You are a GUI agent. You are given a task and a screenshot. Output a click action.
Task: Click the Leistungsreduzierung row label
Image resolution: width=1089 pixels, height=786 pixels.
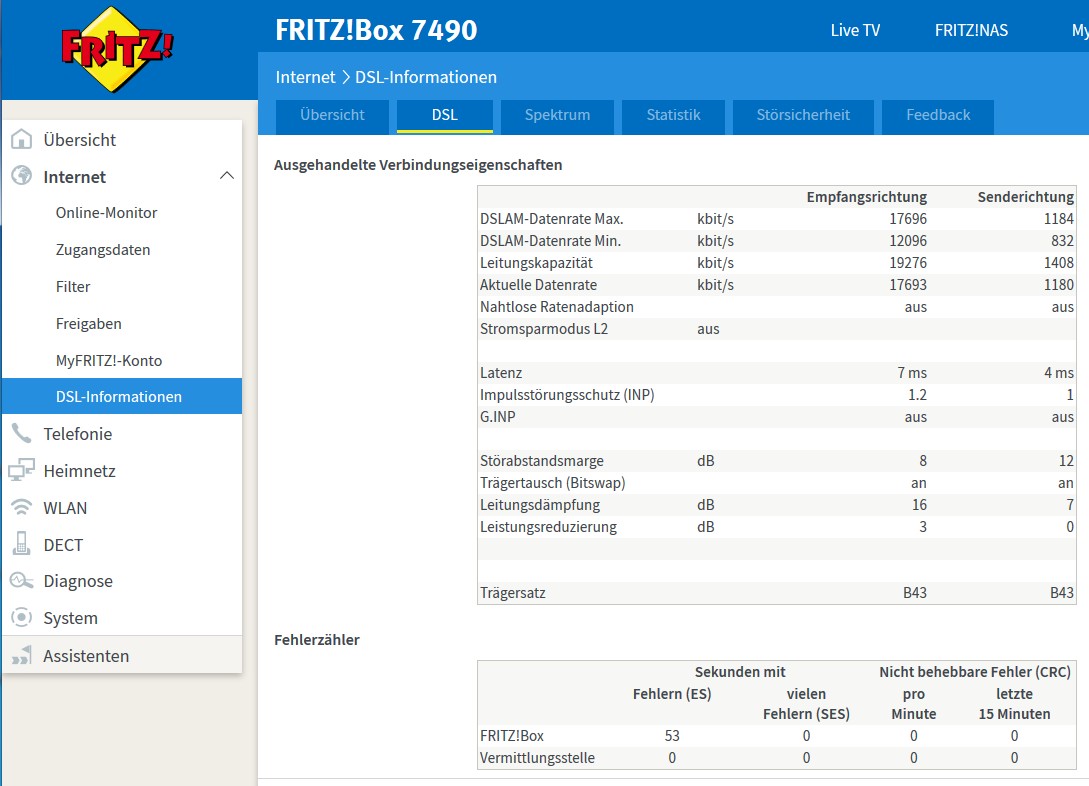(548, 527)
